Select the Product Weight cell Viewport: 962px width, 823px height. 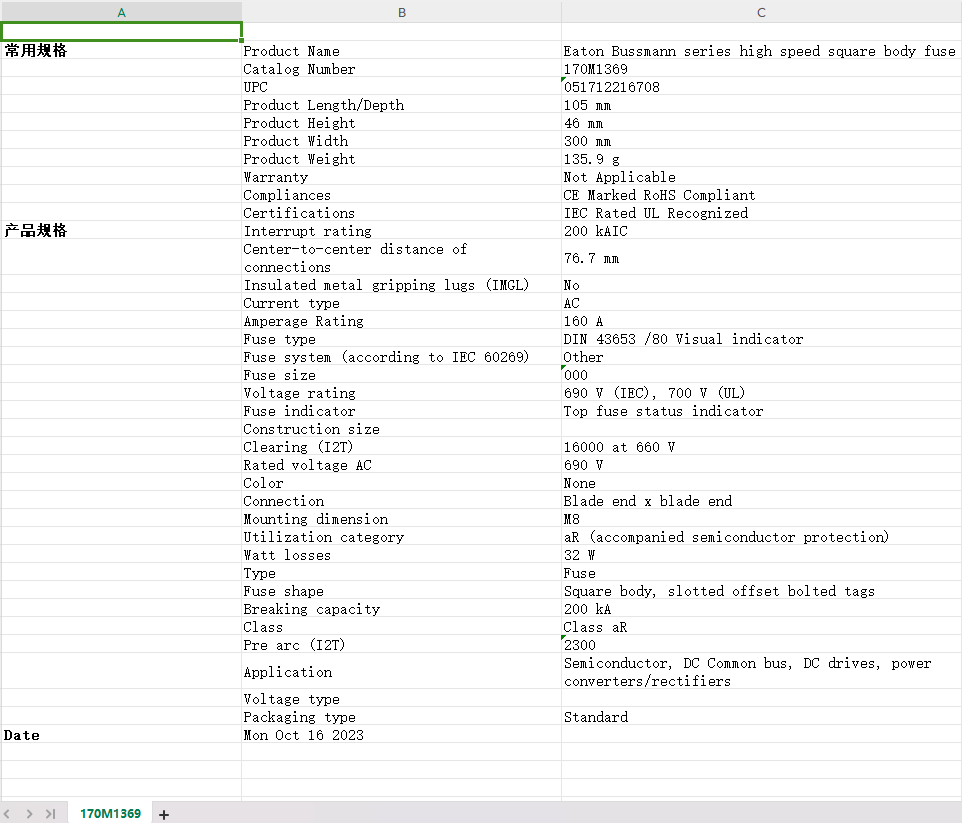(x=401, y=159)
